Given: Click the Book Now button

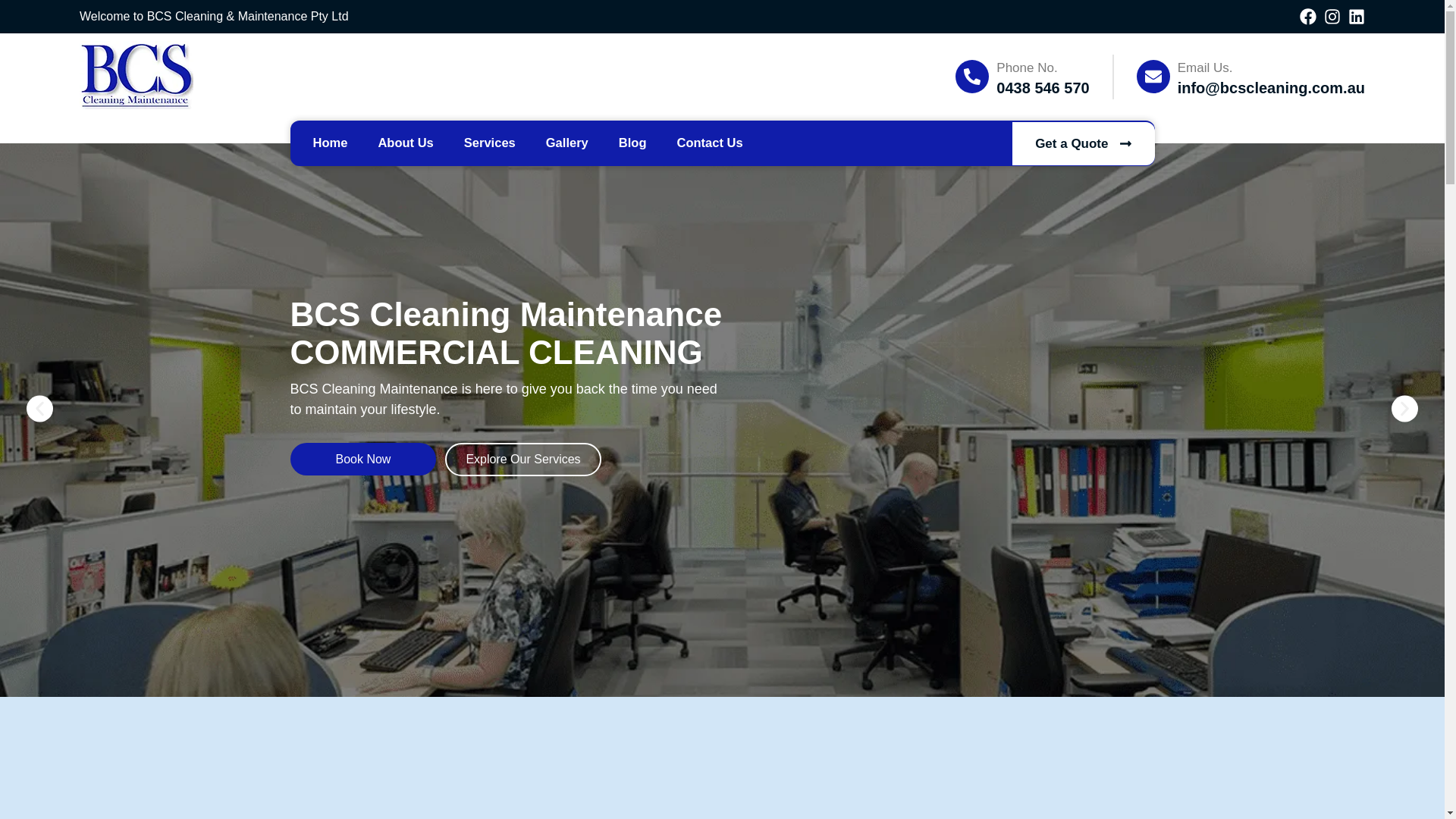Looking at the screenshot, I should [362, 460].
